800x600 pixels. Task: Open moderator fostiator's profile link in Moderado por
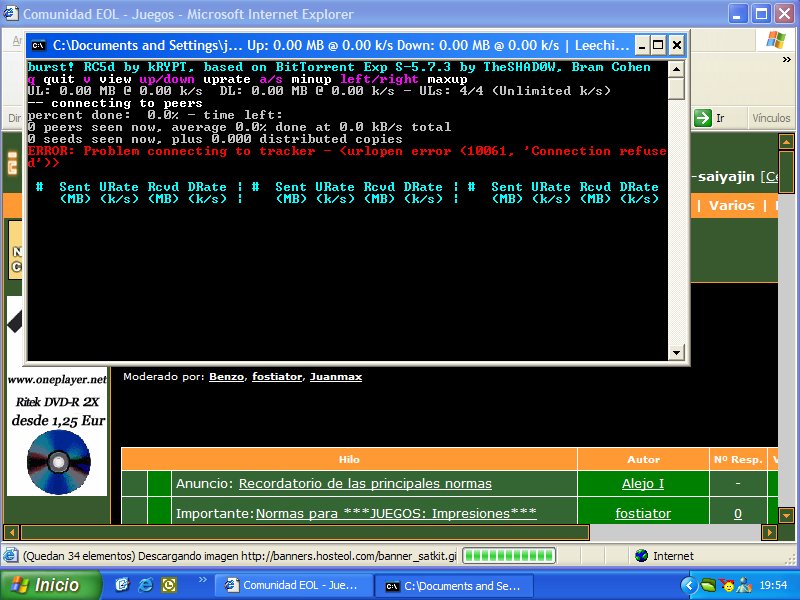click(x=277, y=377)
